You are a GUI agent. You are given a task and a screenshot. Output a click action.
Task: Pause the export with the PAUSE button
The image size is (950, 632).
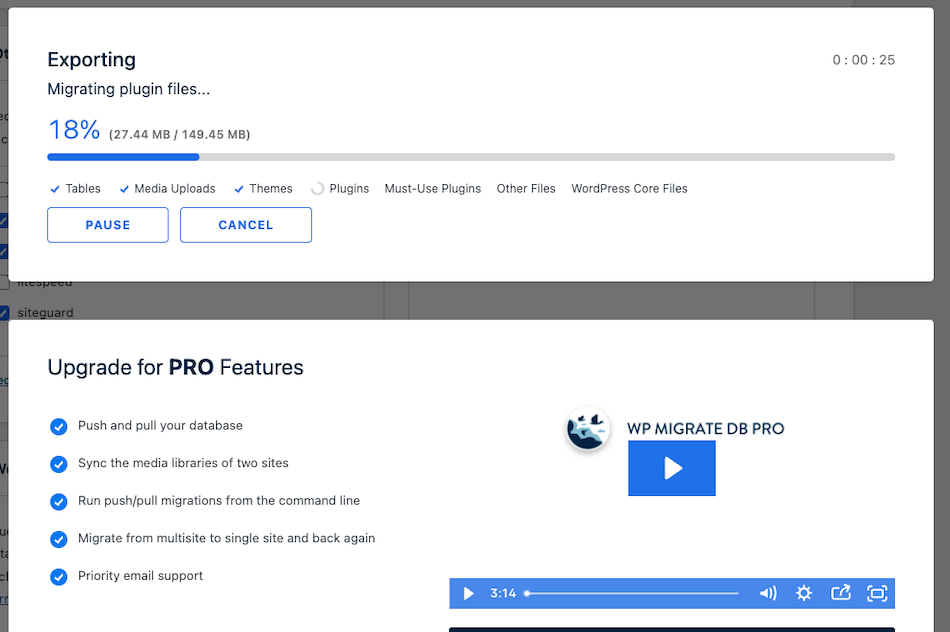pyautogui.click(x=108, y=225)
